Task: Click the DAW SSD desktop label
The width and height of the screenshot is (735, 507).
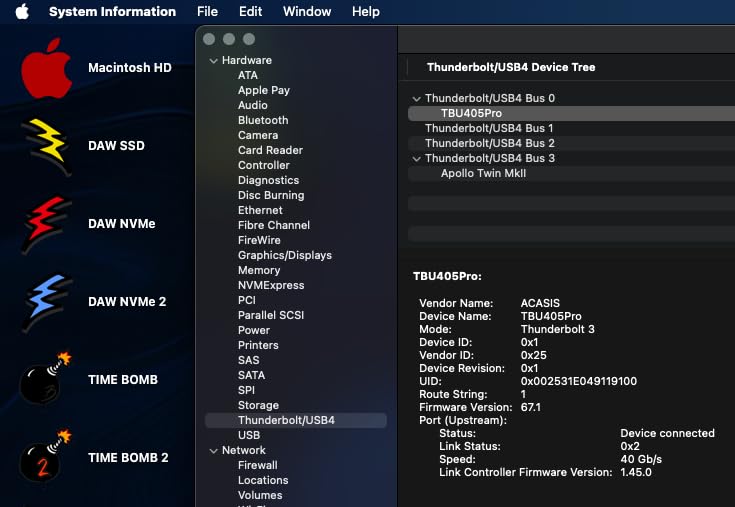Action: (116, 146)
